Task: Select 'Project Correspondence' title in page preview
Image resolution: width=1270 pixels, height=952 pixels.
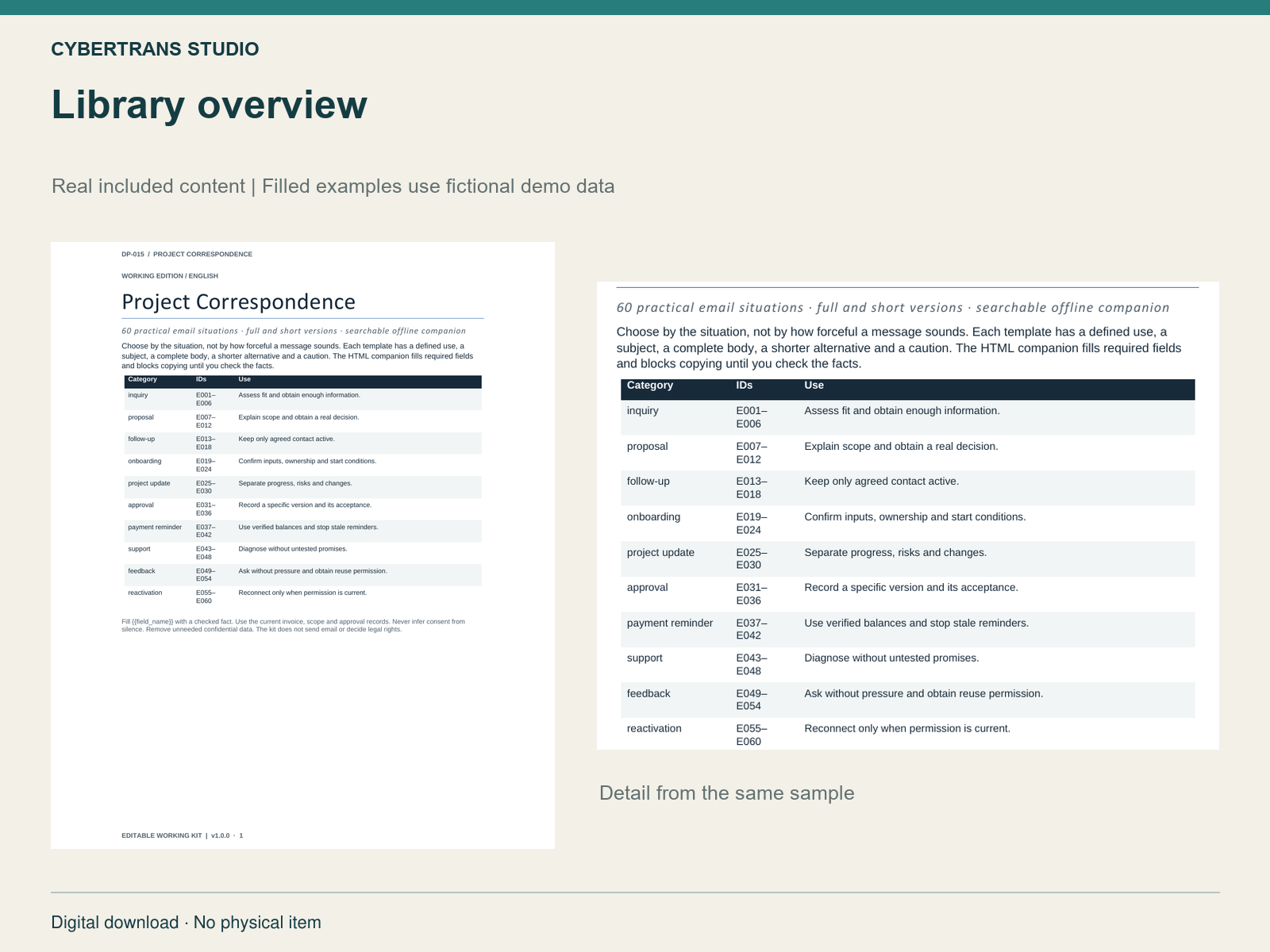Action: click(x=238, y=302)
